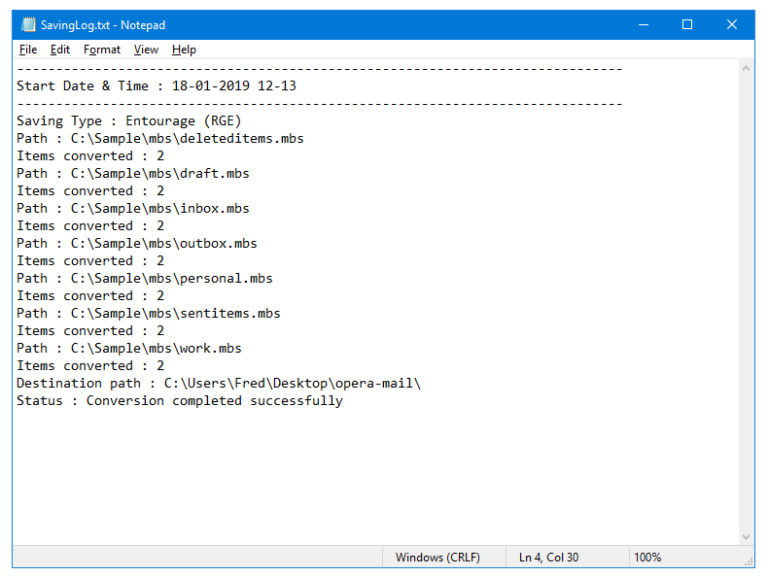The image size is (768, 577).
Task: Click the personal.mbs path line
Action: click(144, 278)
